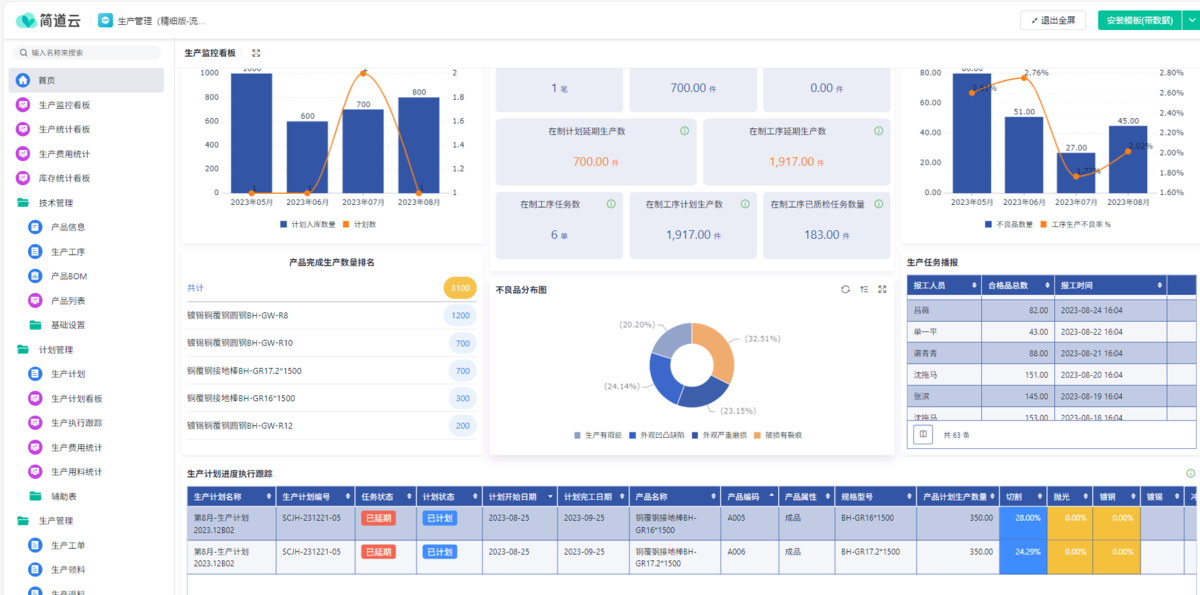
Task: Collapse the 技术管理 folder in the sidebar
Action: (56, 203)
